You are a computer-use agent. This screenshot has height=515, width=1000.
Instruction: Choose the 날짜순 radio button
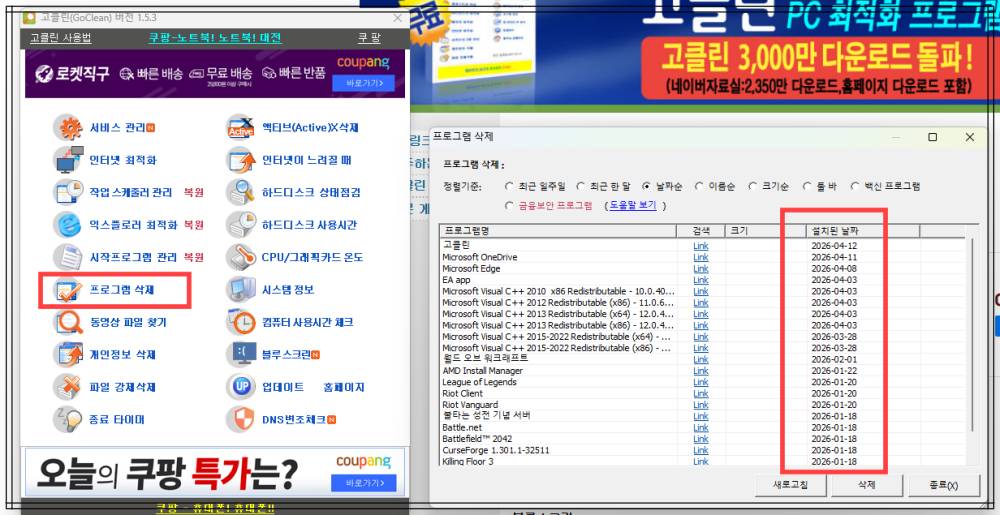click(x=647, y=187)
